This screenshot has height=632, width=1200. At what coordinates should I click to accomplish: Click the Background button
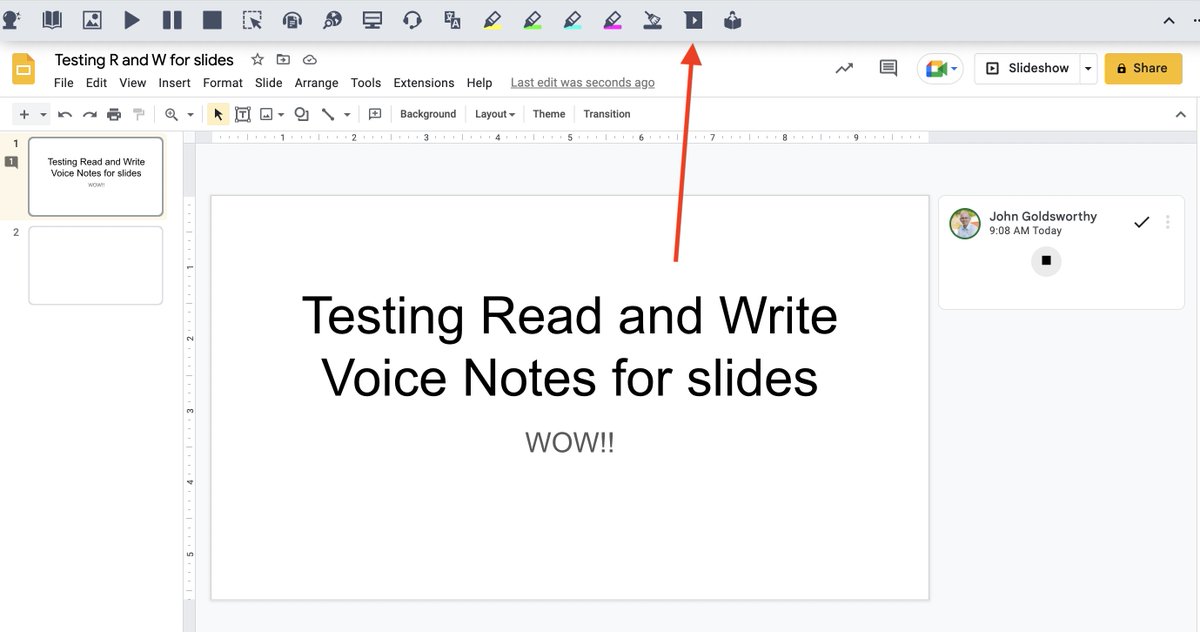(x=428, y=114)
